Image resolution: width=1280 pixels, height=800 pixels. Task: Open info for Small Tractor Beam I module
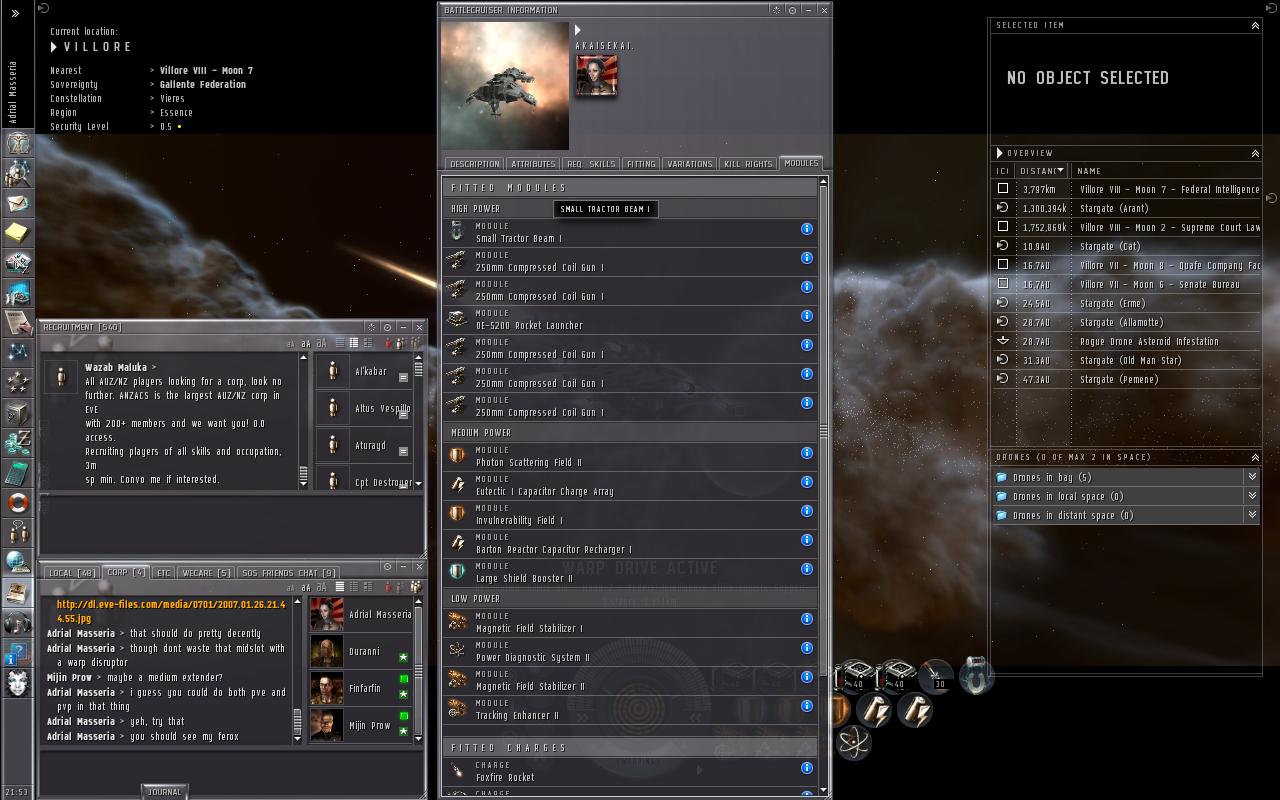[807, 229]
